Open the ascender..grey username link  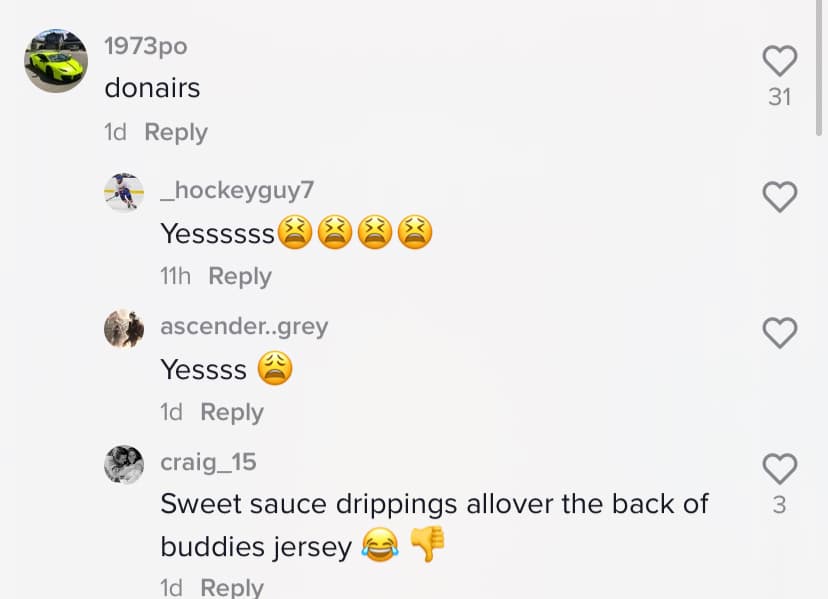pos(244,326)
